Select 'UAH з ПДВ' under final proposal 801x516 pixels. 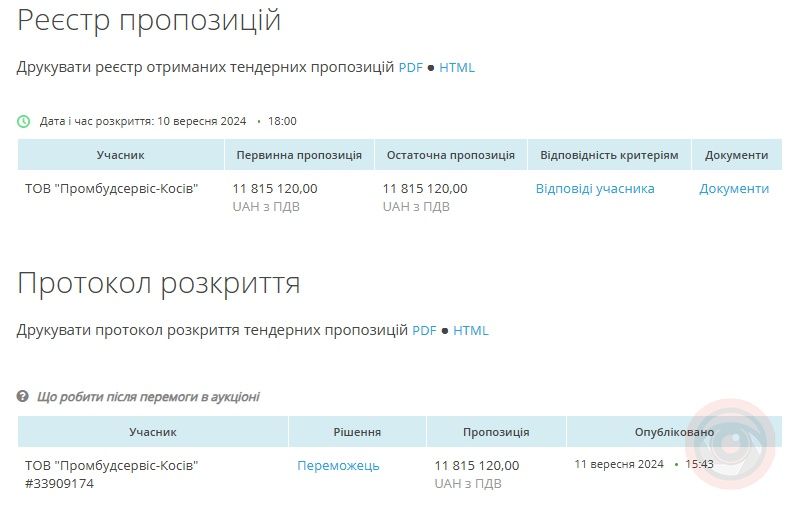pyautogui.click(x=416, y=206)
